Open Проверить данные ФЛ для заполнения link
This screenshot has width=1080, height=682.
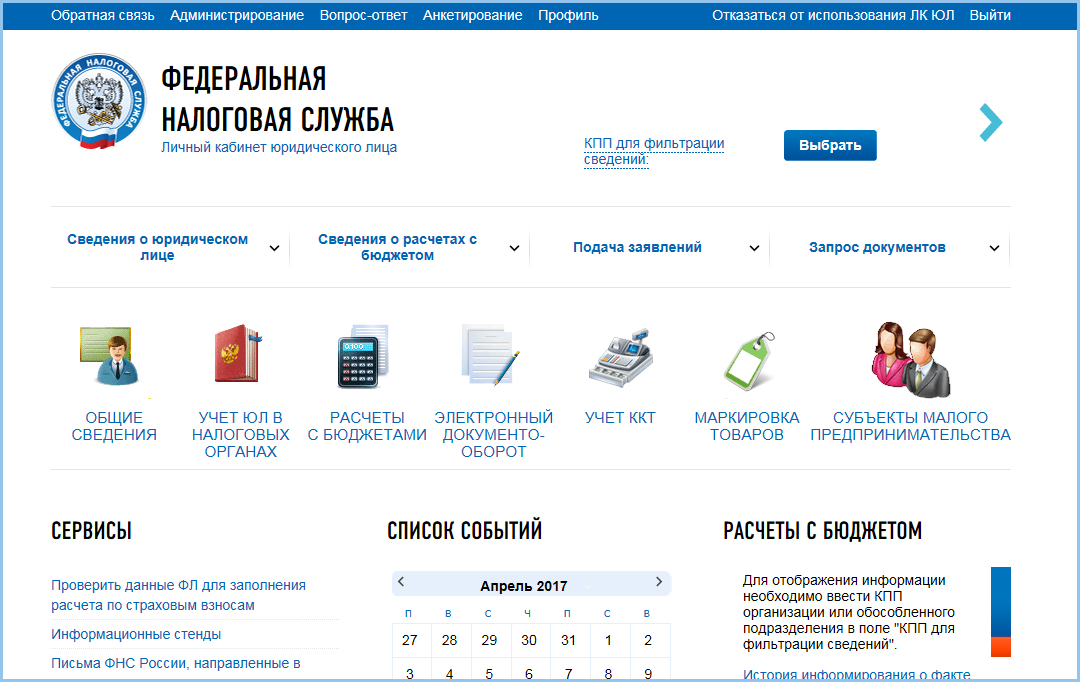[178, 595]
